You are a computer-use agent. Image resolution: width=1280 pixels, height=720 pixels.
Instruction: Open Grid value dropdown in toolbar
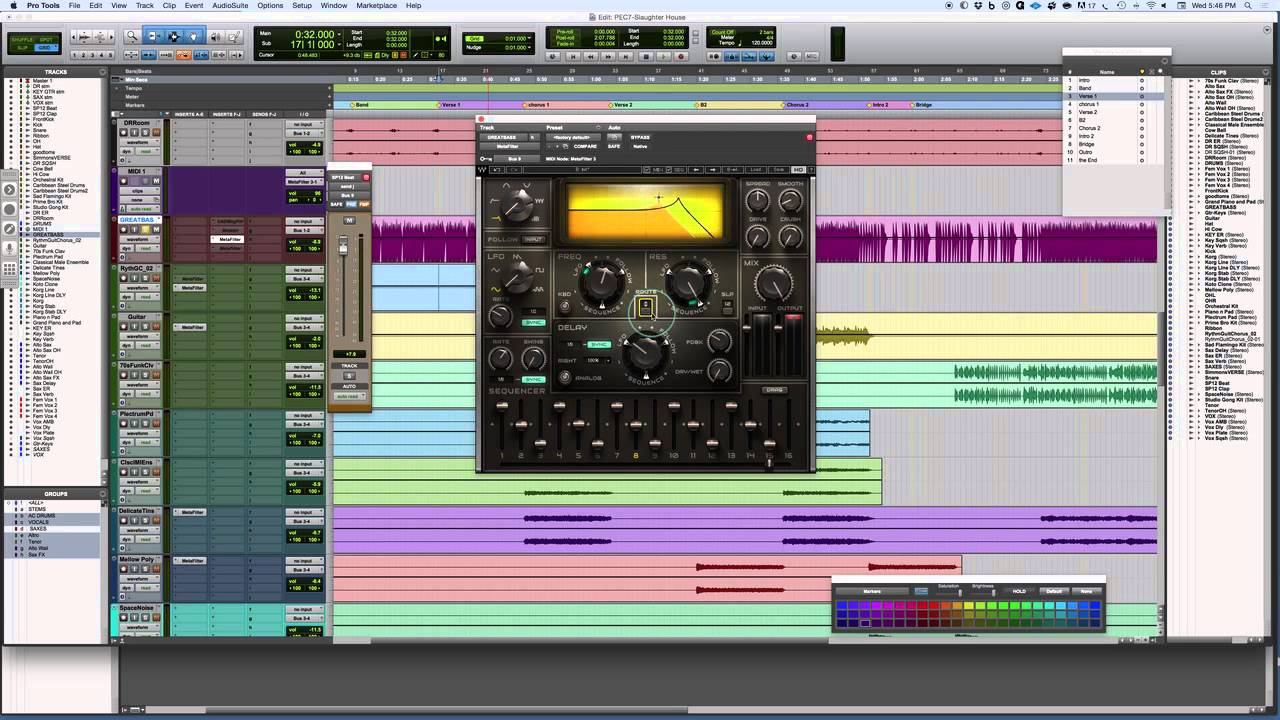(529, 38)
